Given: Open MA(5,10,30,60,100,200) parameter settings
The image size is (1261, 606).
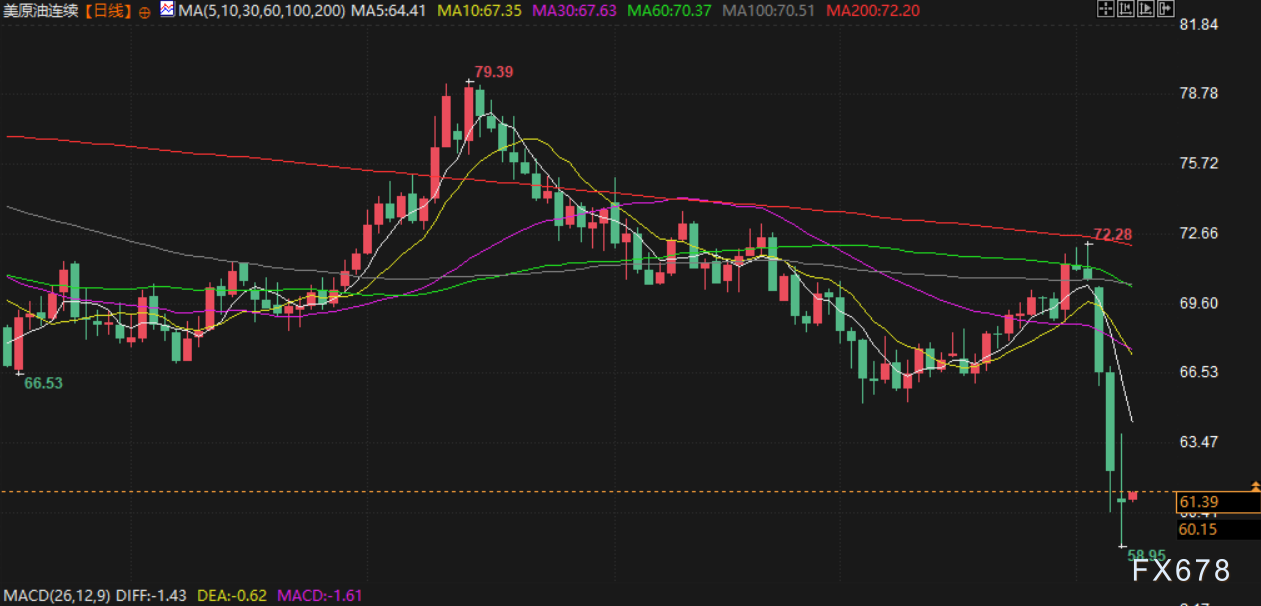Looking at the screenshot, I should point(262,11).
